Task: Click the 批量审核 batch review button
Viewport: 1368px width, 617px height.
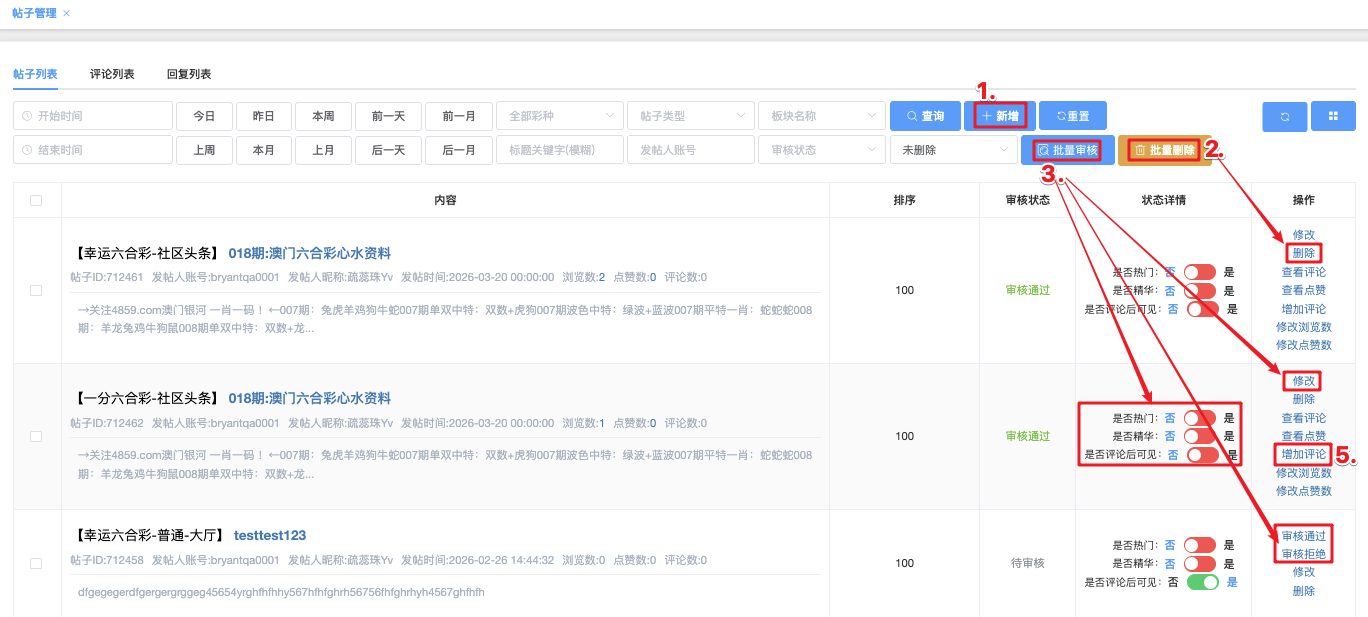Action: pyautogui.click(x=1068, y=150)
